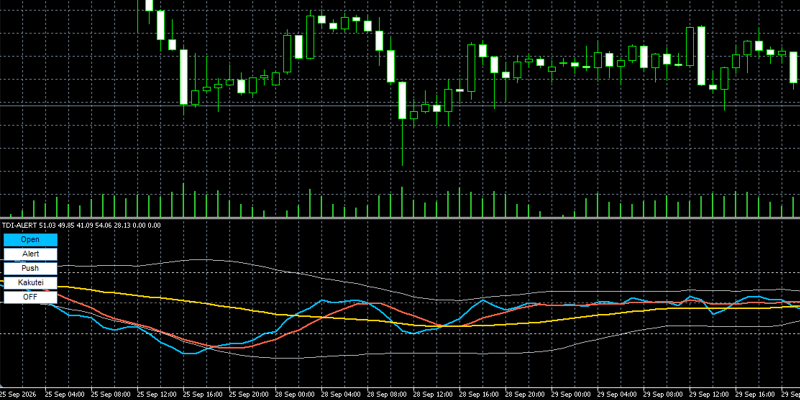Toggle the Push notification button
Image resolution: width=800 pixels, height=400 pixels.
pos(30,268)
